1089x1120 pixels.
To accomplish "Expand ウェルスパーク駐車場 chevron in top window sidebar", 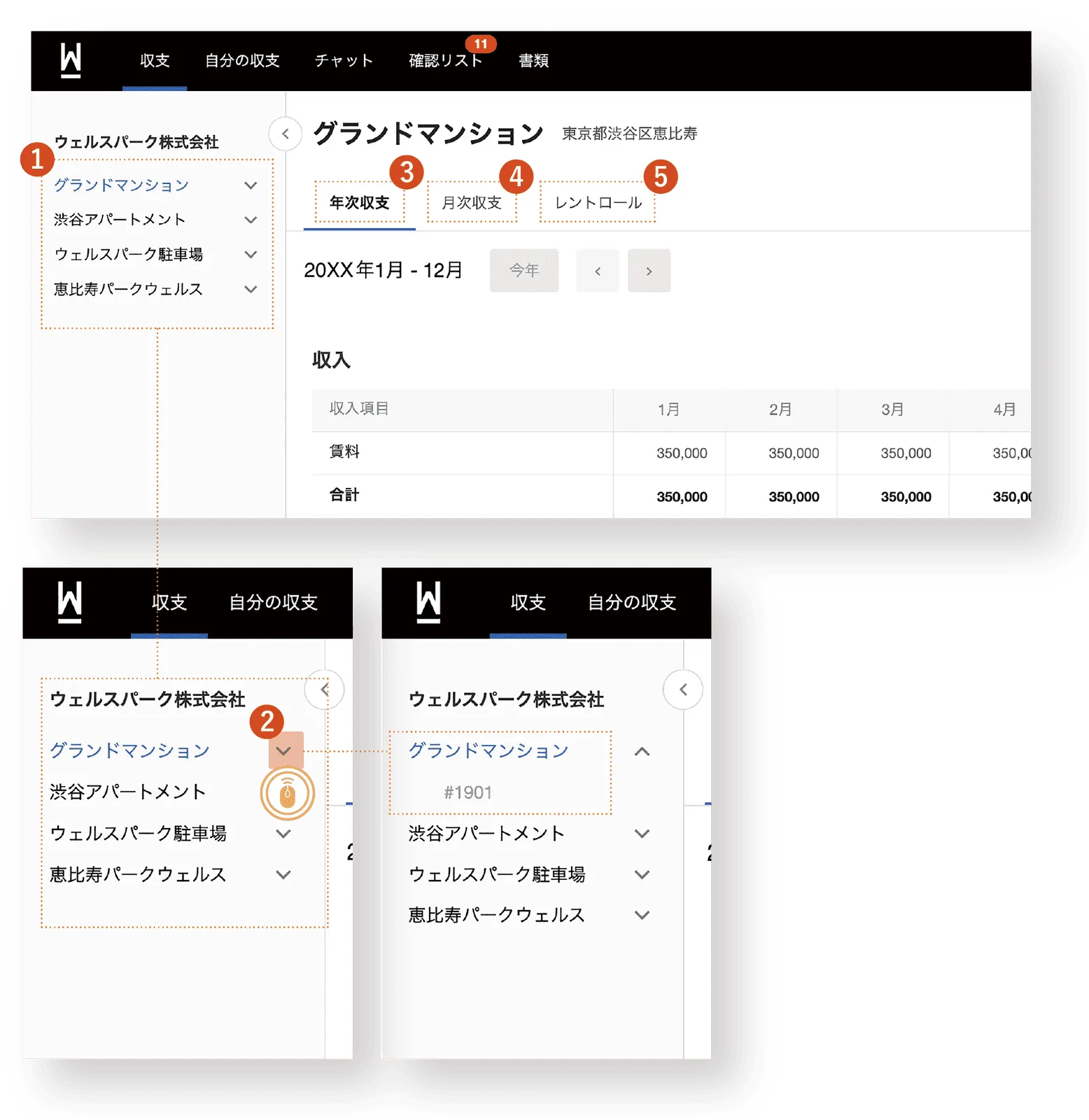I will tap(251, 254).
